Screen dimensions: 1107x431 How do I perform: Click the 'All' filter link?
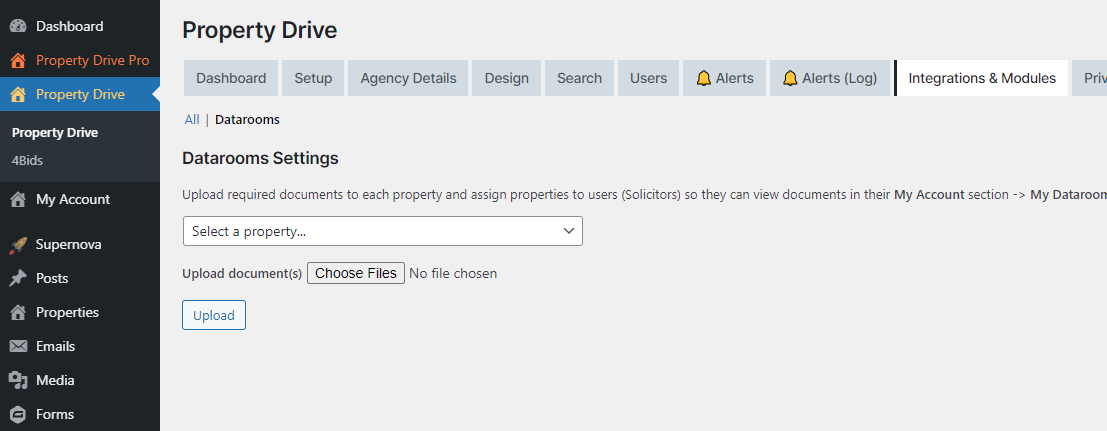click(192, 120)
